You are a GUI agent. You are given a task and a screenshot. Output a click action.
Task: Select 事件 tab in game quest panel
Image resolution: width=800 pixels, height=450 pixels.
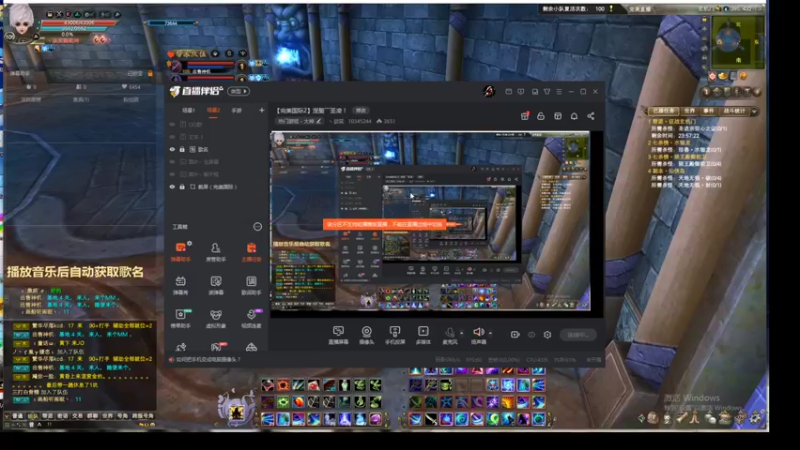tap(709, 111)
